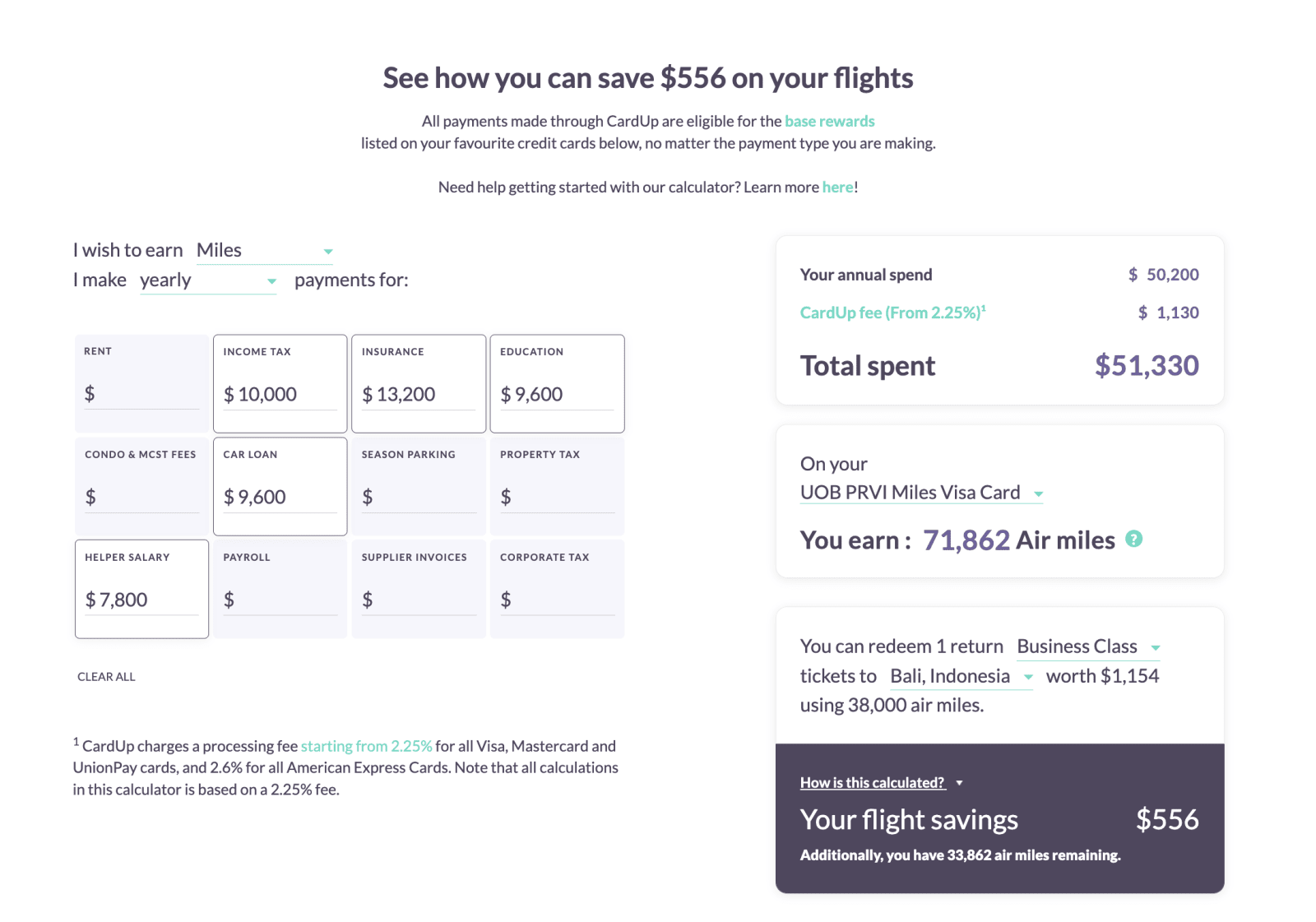The height and width of the screenshot is (922, 1316).
Task: Open the Miles reward type dropdown
Action: tap(264, 251)
